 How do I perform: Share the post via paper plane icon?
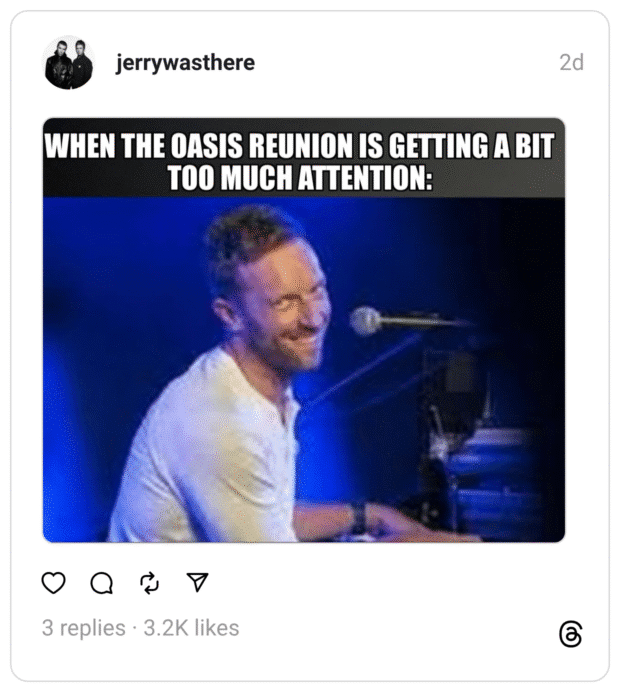point(197,582)
